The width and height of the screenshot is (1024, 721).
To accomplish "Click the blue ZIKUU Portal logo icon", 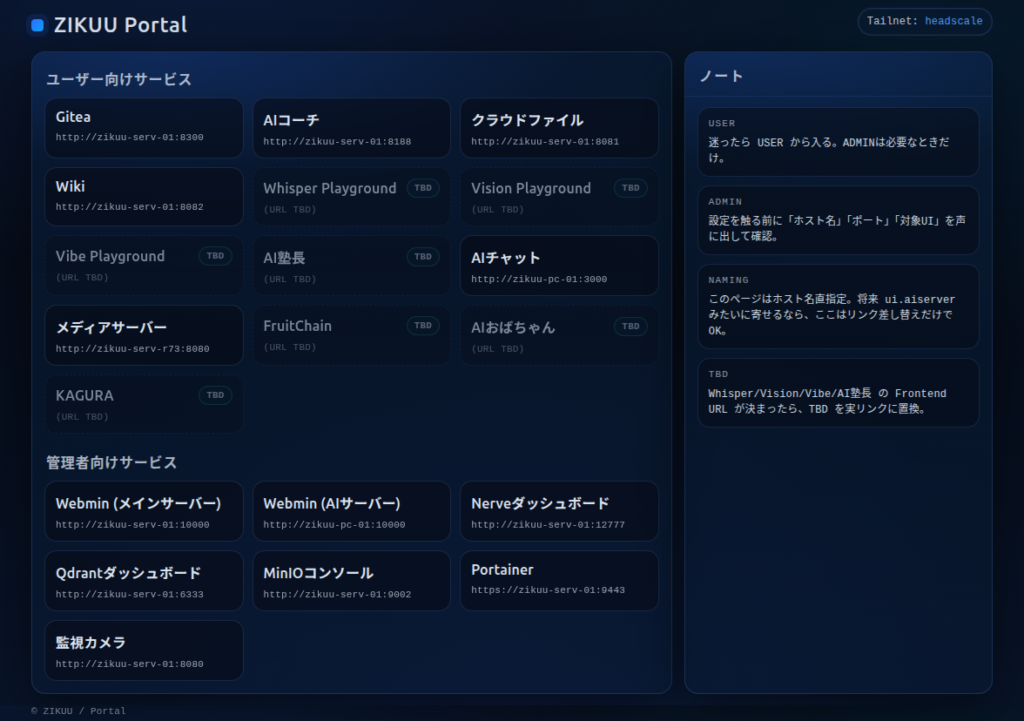I will (x=37, y=25).
